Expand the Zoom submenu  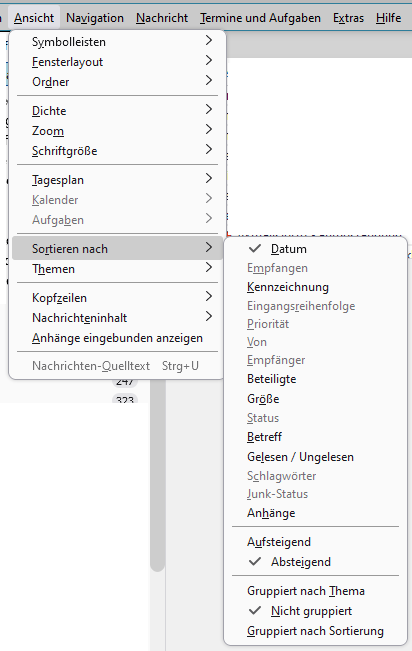coord(117,130)
